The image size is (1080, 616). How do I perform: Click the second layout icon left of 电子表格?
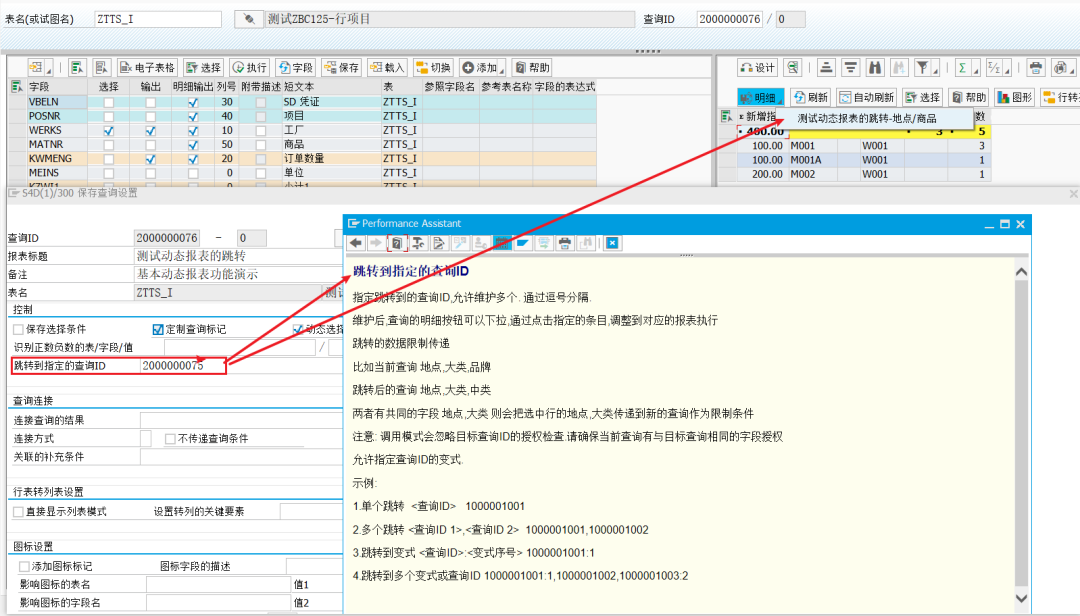pos(101,68)
